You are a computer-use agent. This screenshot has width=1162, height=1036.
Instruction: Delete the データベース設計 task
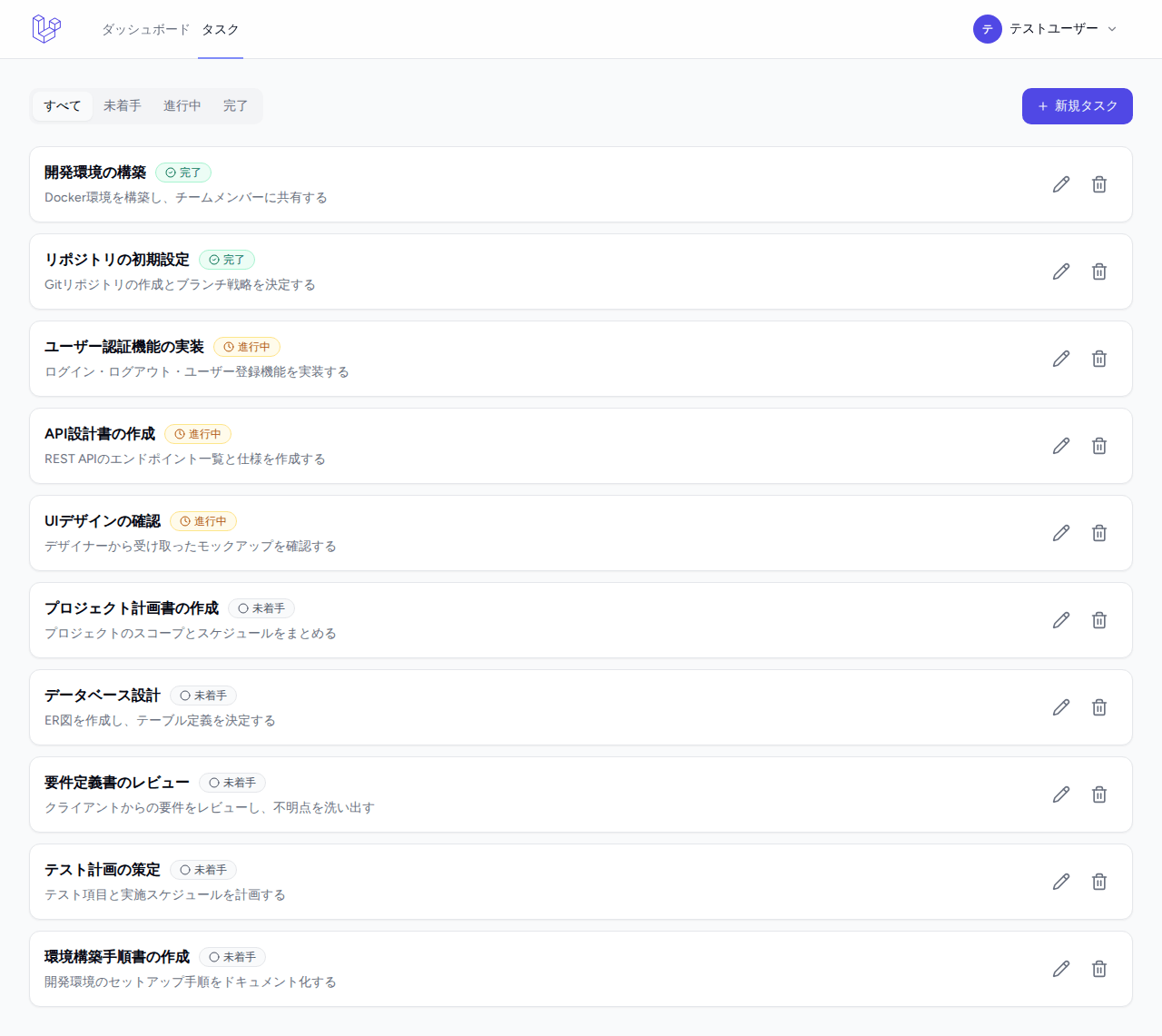click(x=1099, y=707)
